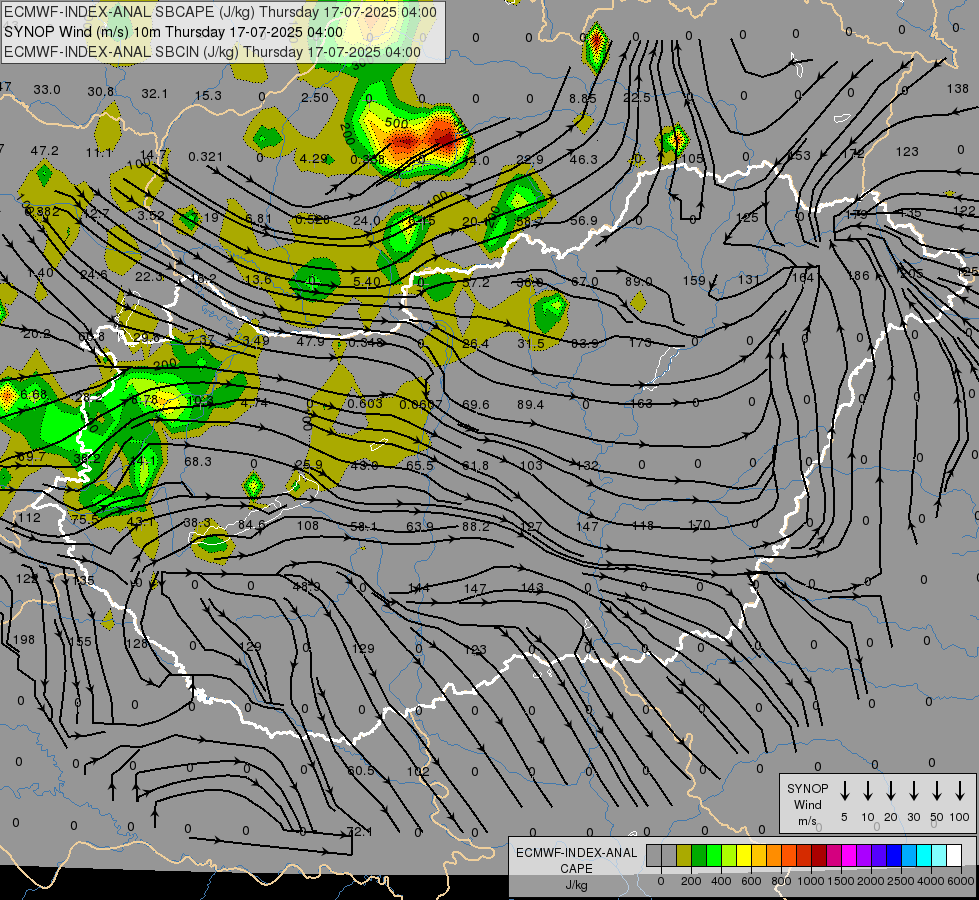Select the pure yellow CAPE legend swatch
979x900 pixels.
click(x=744, y=856)
